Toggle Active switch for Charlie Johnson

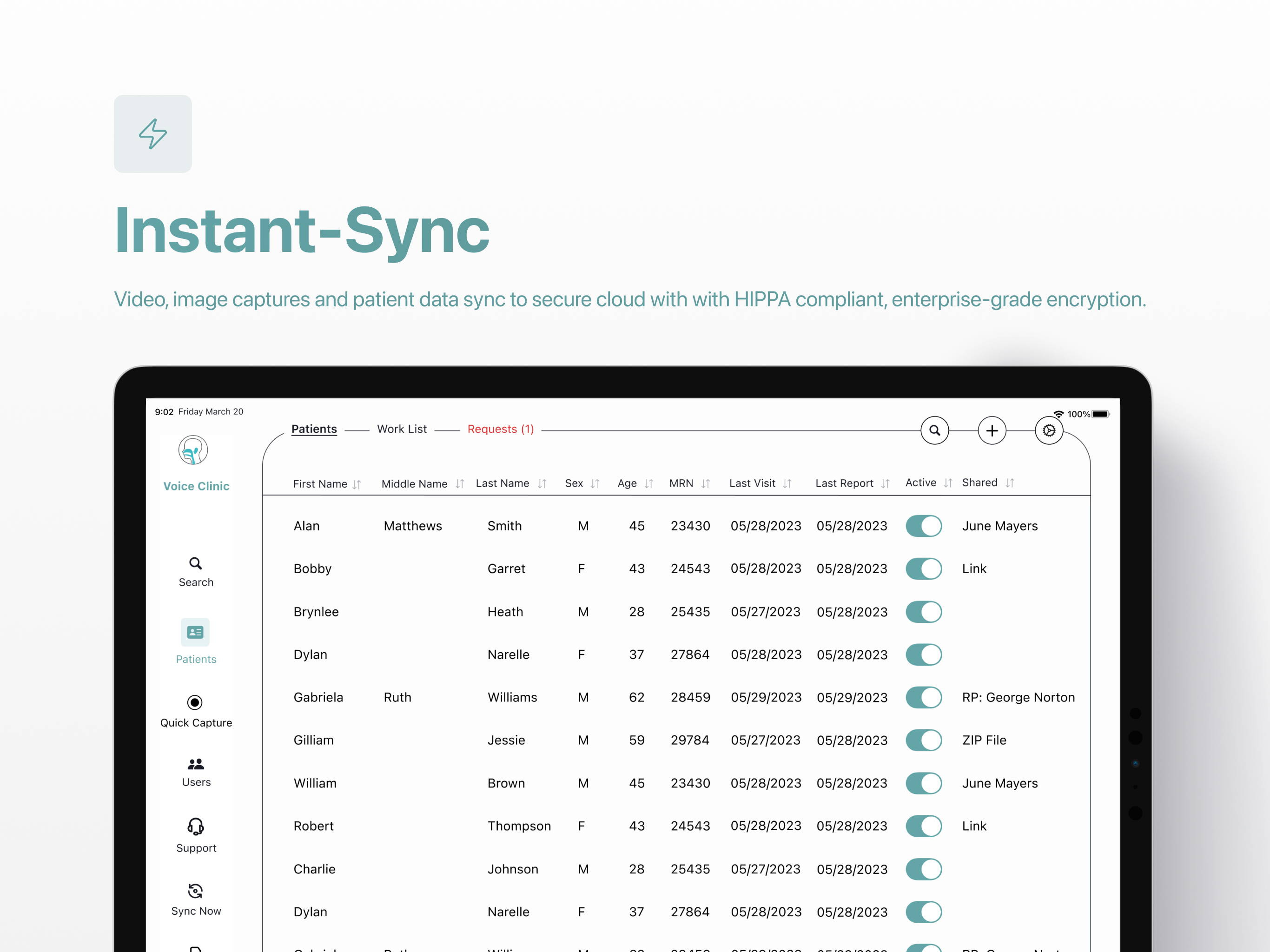[x=923, y=869]
